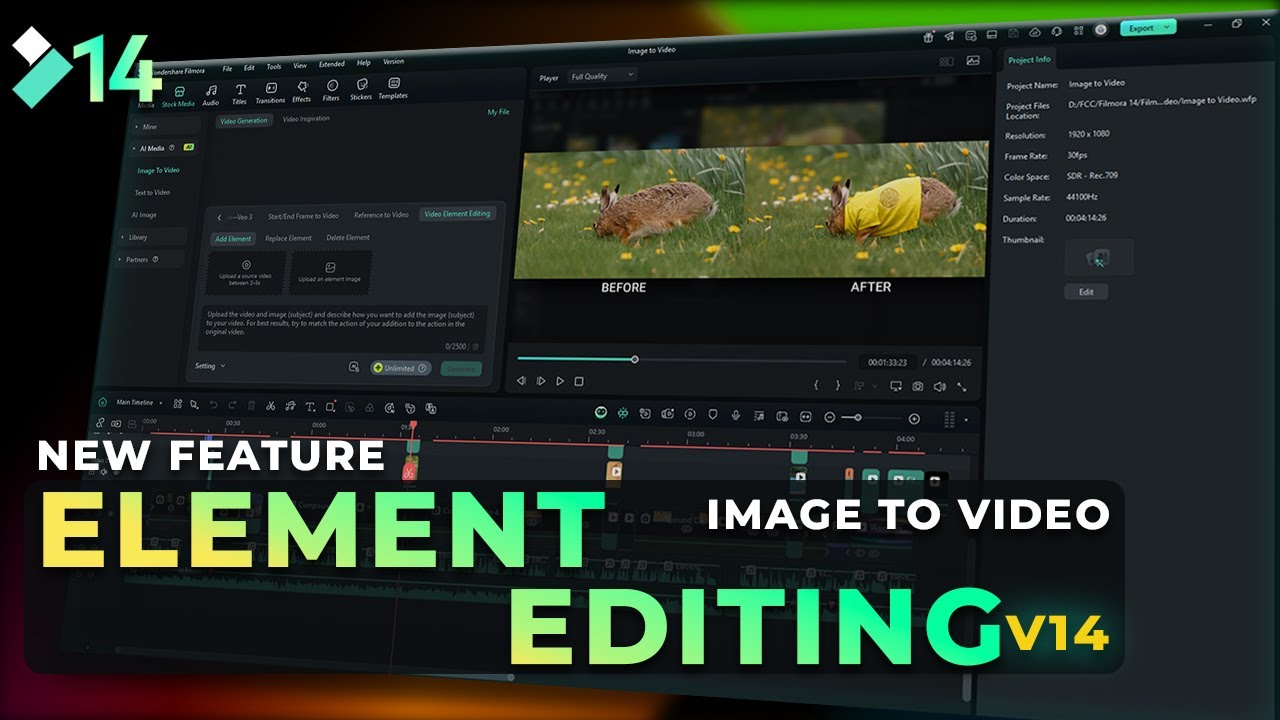The image size is (1280, 720).
Task: Switch to the Video Inspiration tab
Action: point(306,119)
